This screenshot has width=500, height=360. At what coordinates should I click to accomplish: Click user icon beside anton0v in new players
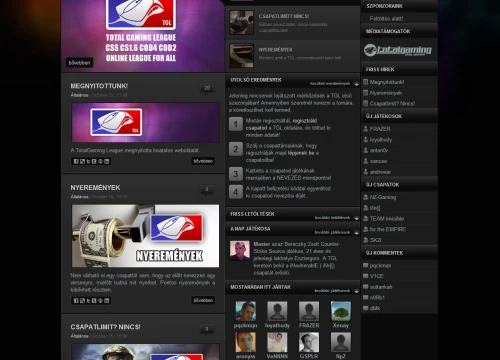tap(366, 150)
